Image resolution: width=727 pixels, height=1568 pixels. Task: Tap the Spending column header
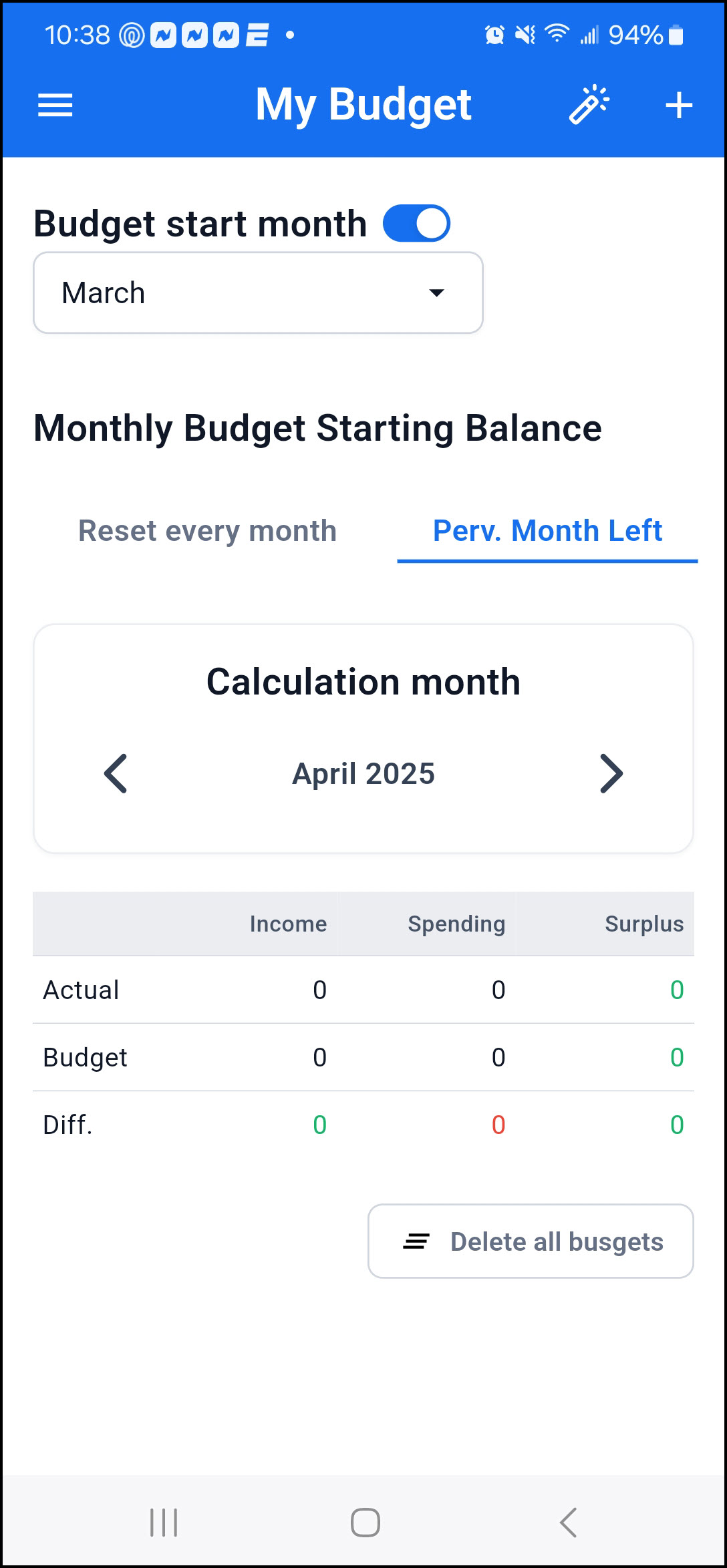tap(456, 924)
